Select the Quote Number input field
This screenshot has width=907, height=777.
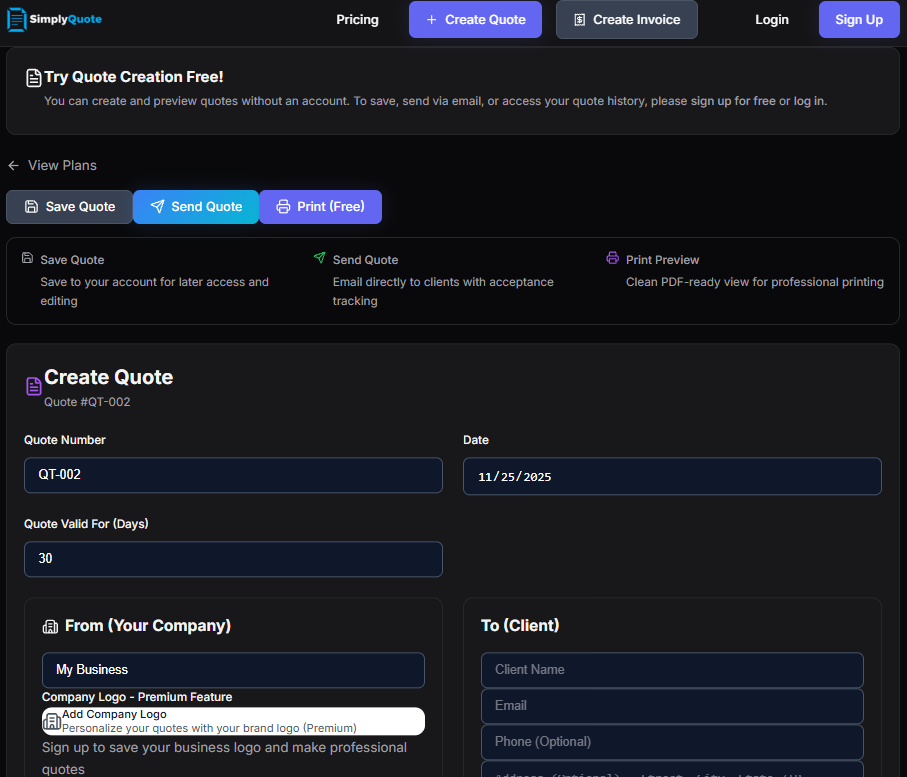[232, 475]
